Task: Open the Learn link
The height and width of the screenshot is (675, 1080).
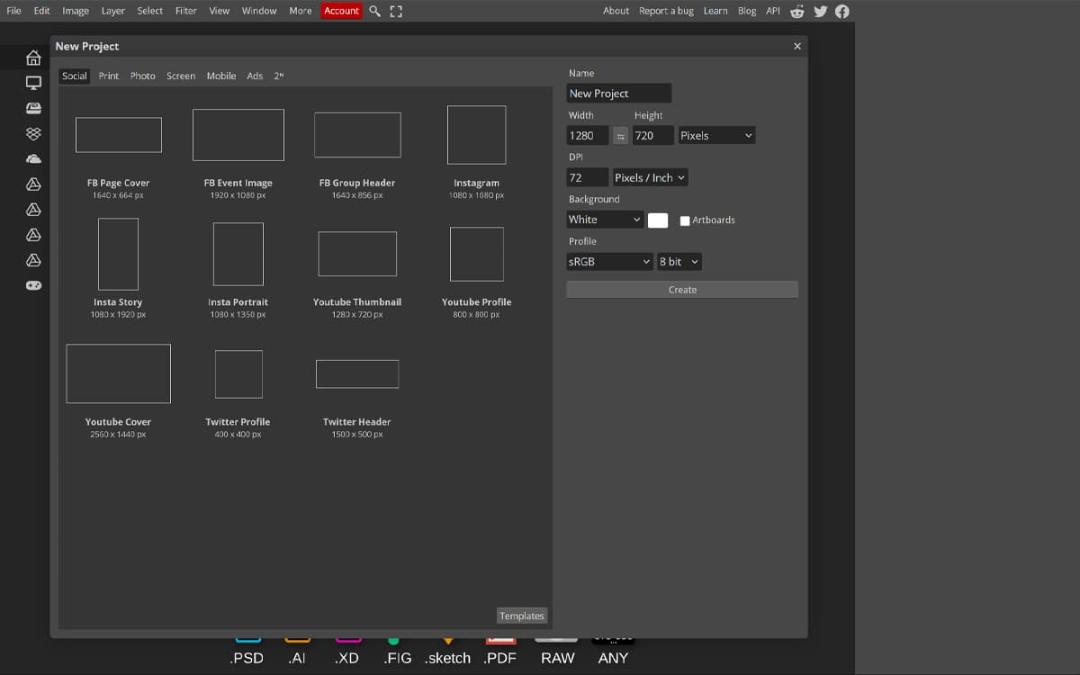Action: pos(715,11)
